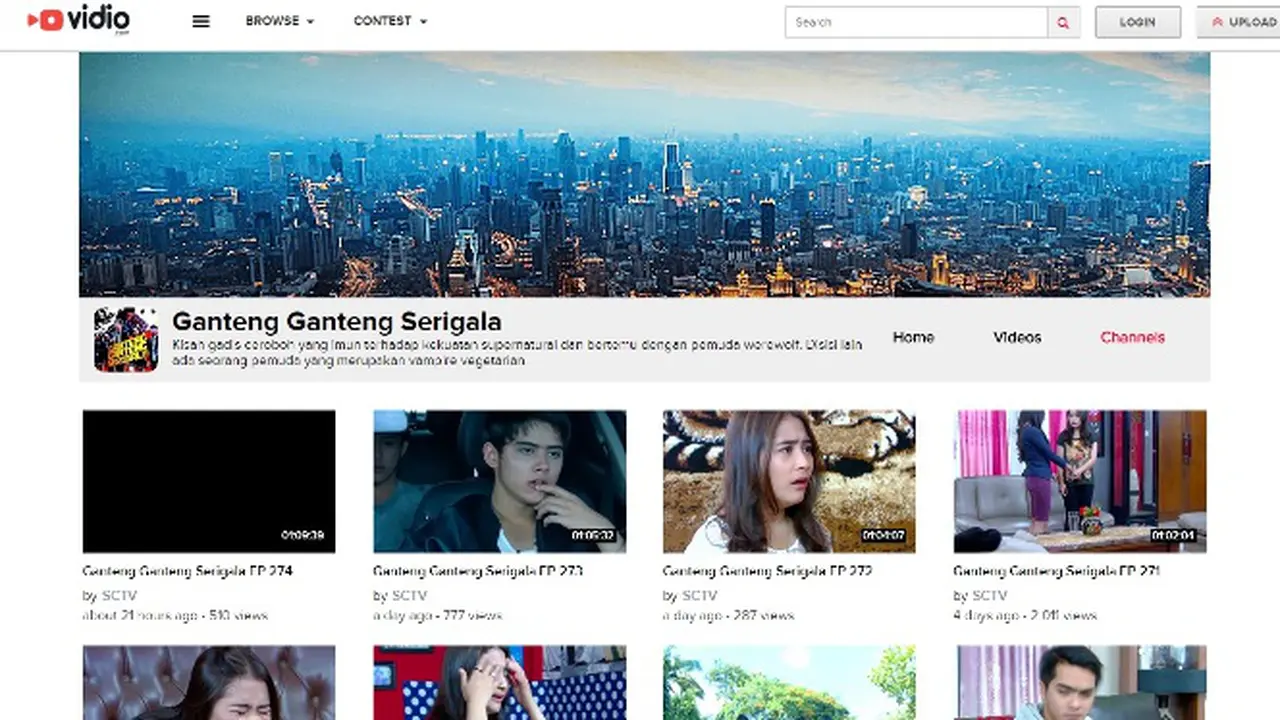1280x720 pixels.
Task: Expand the Contest dropdown
Action: [x=390, y=21]
